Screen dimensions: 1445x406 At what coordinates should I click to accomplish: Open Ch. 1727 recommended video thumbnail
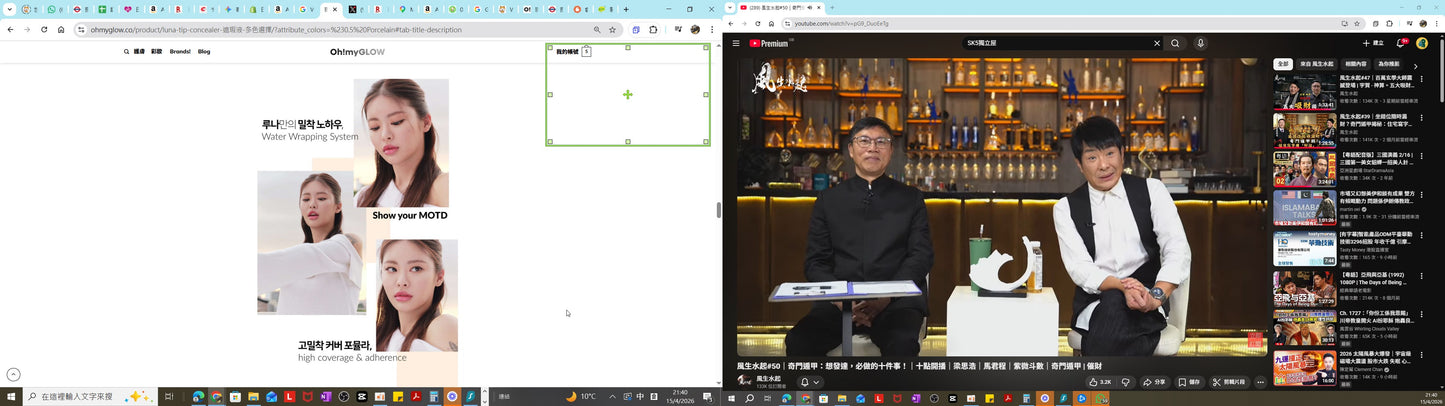click(x=1304, y=326)
